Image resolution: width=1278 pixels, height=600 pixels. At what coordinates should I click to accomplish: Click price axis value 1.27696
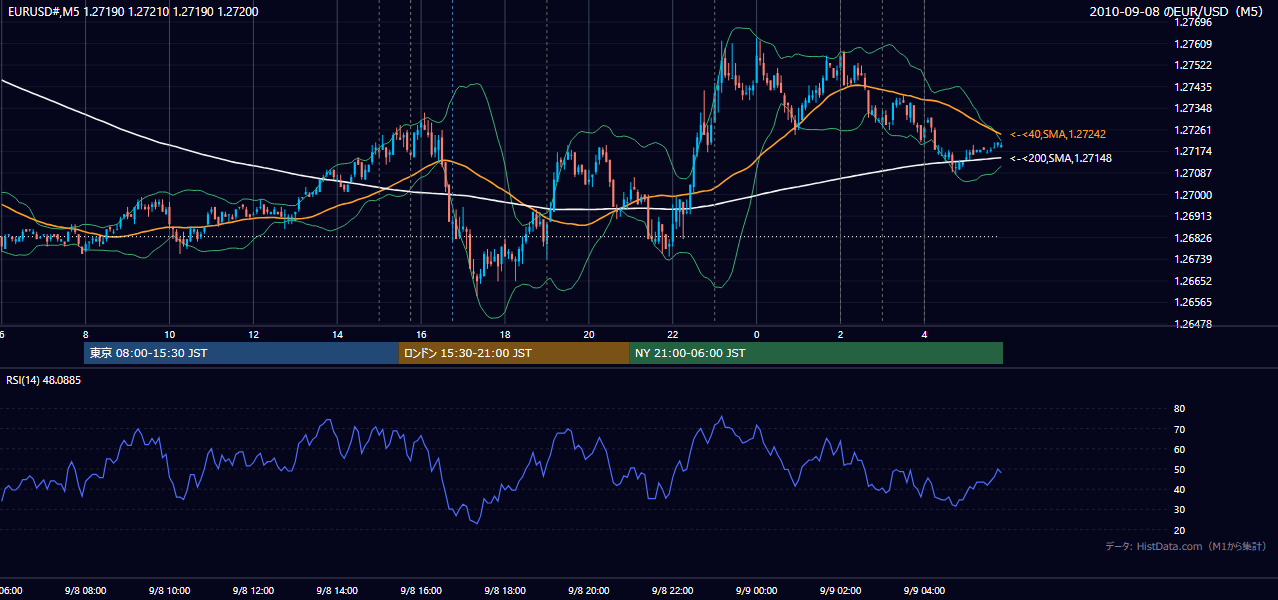coord(1192,22)
